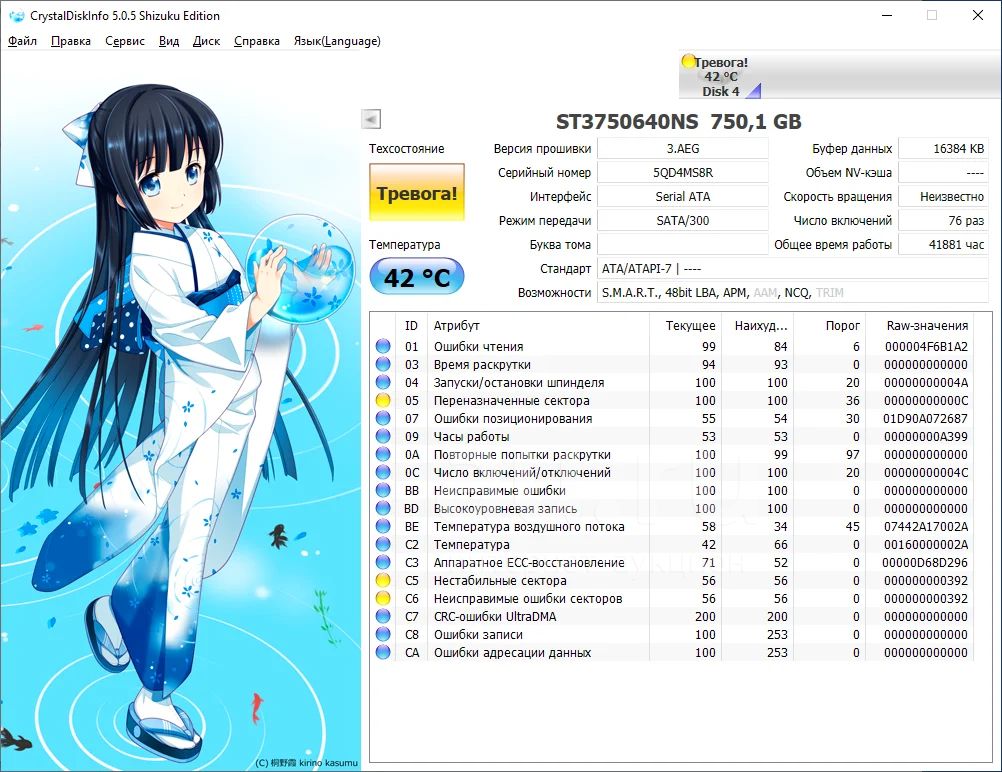1002x772 pixels.
Task: Click the power-on count field 76 раз
Action: [x=943, y=220]
